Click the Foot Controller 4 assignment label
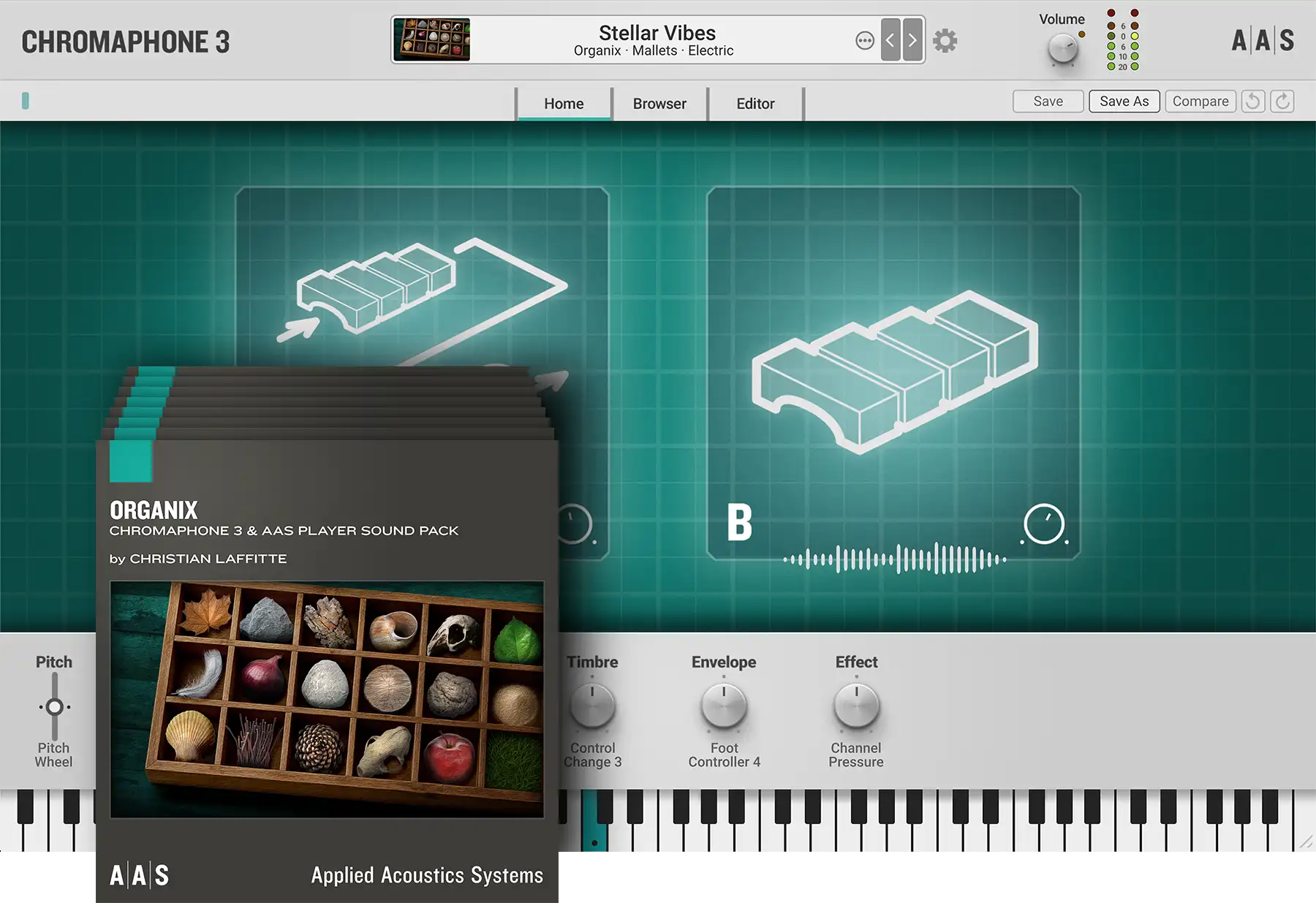Viewport: 1316px width, 903px height. tap(725, 755)
